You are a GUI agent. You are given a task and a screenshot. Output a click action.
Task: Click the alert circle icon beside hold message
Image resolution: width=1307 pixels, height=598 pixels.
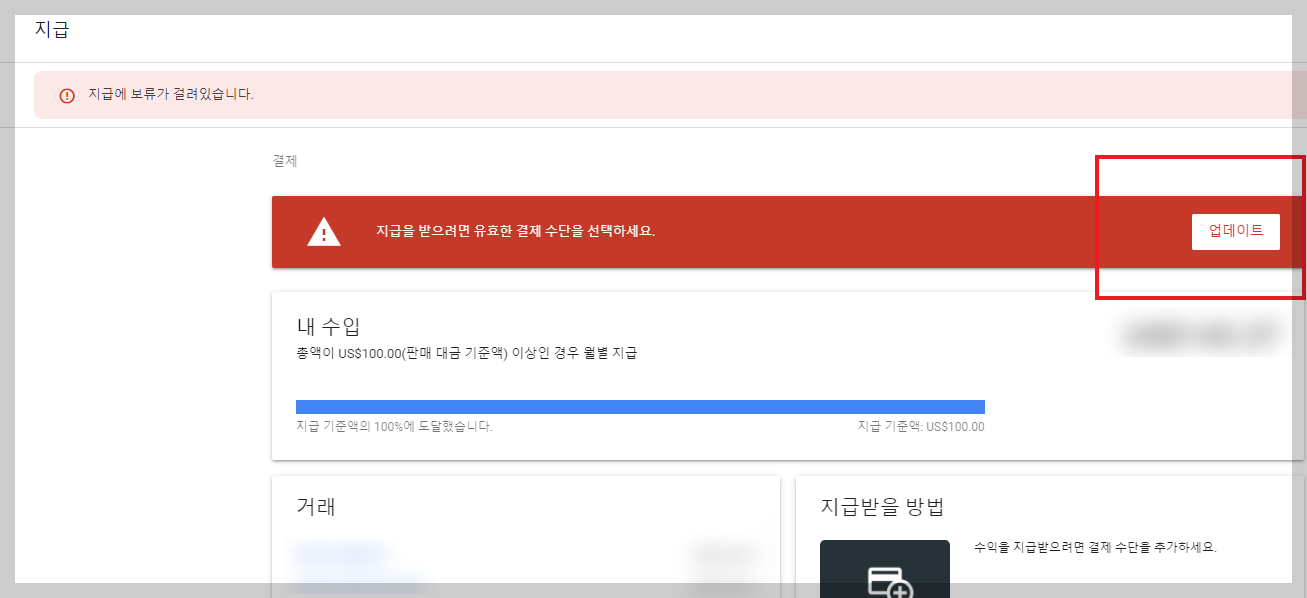66,94
